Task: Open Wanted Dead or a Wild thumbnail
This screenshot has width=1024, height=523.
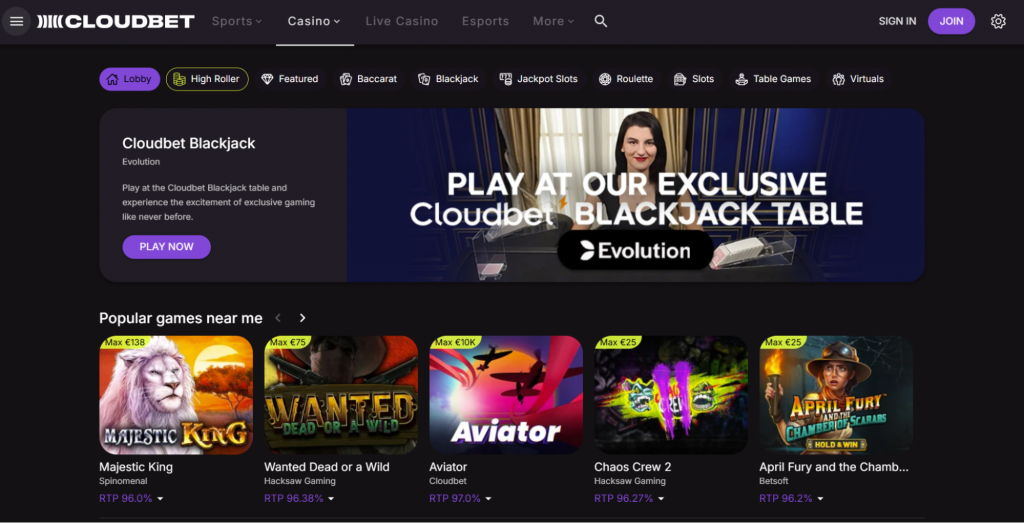Action: pos(341,395)
